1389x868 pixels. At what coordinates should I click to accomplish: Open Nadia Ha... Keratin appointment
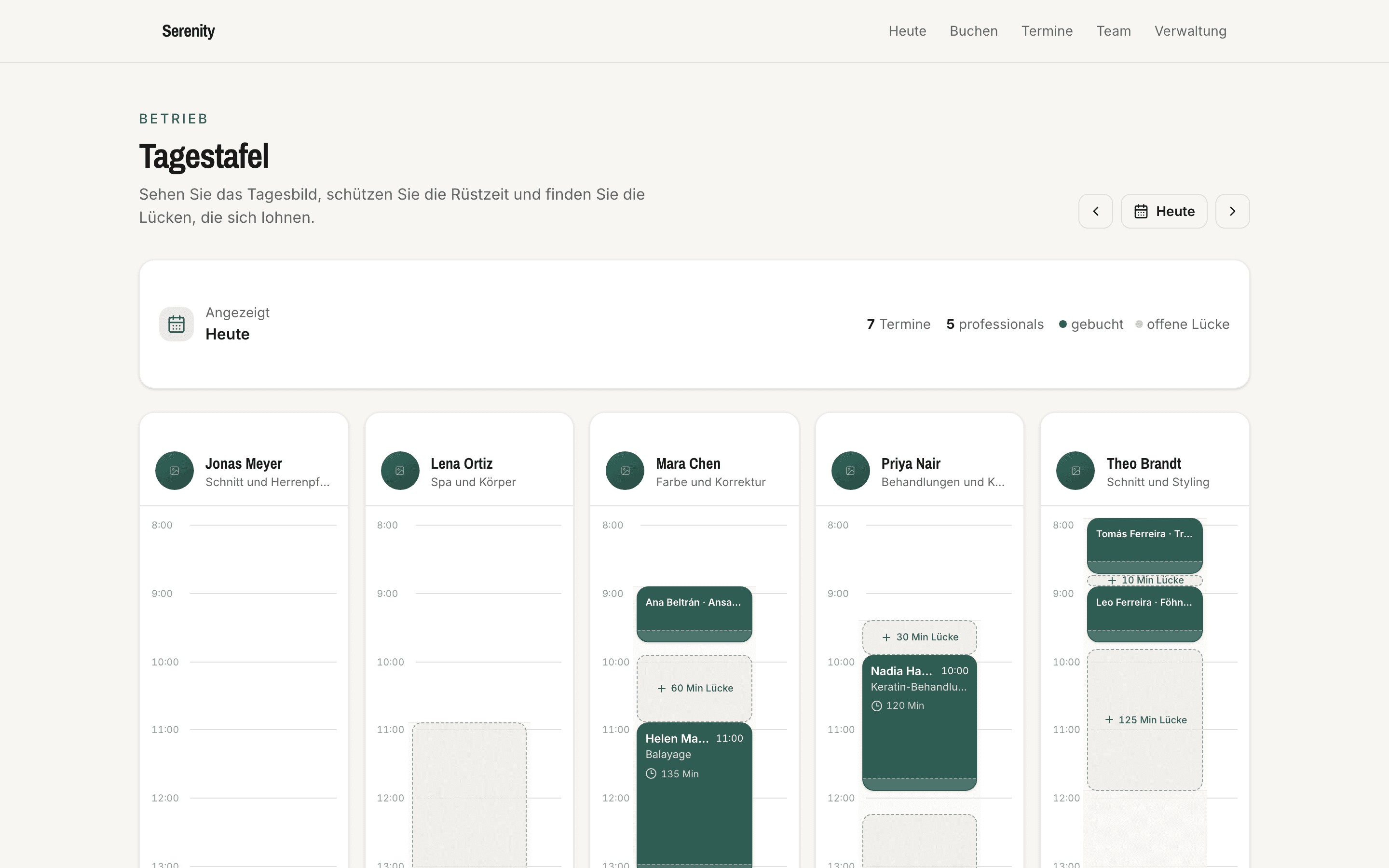point(920,723)
